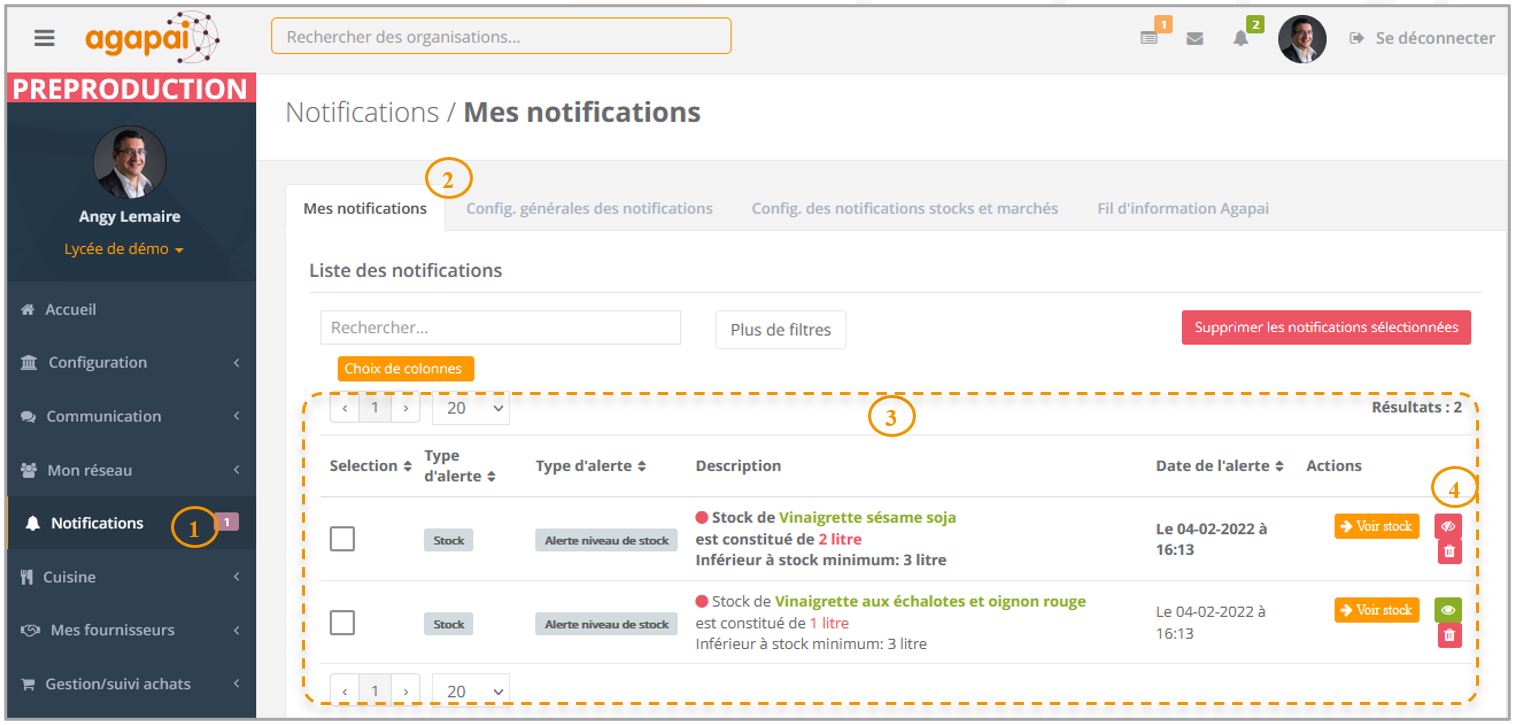This screenshot has width=1513, height=725.
Task: Open the top page-size dropdown showing 20
Action: tap(471, 408)
